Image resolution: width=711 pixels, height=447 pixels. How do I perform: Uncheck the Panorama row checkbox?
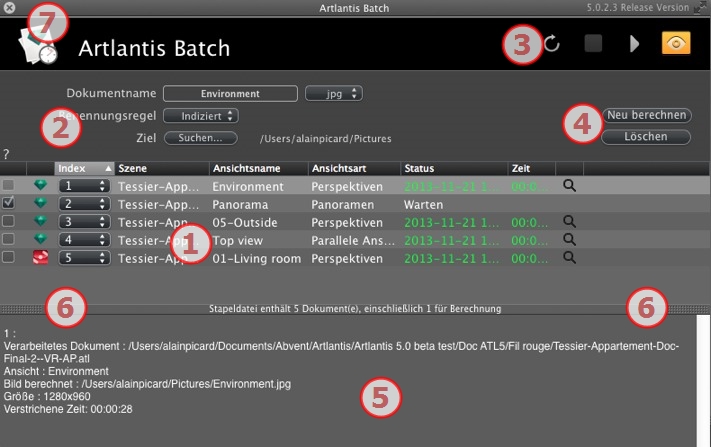(x=8, y=203)
